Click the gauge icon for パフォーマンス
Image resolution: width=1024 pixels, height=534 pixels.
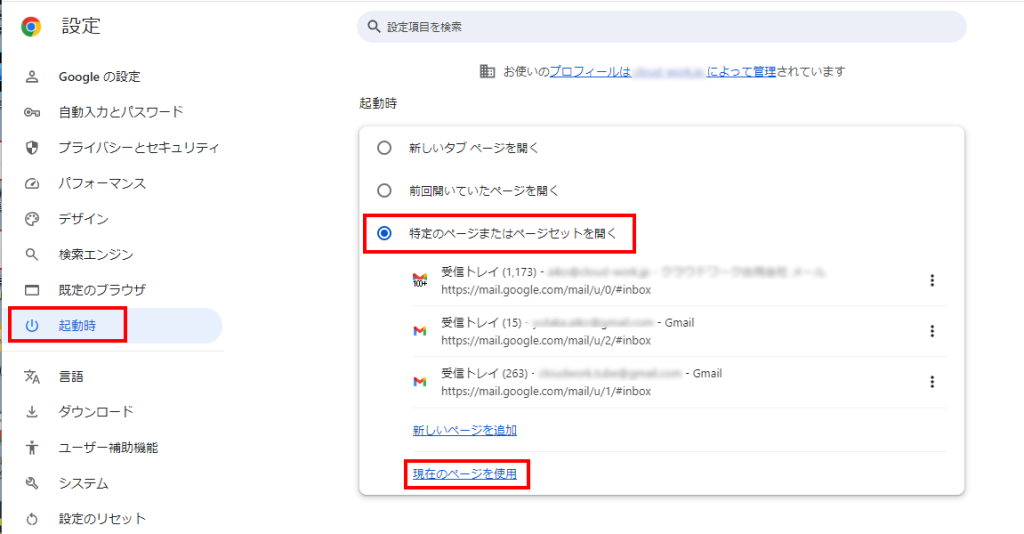[32, 183]
